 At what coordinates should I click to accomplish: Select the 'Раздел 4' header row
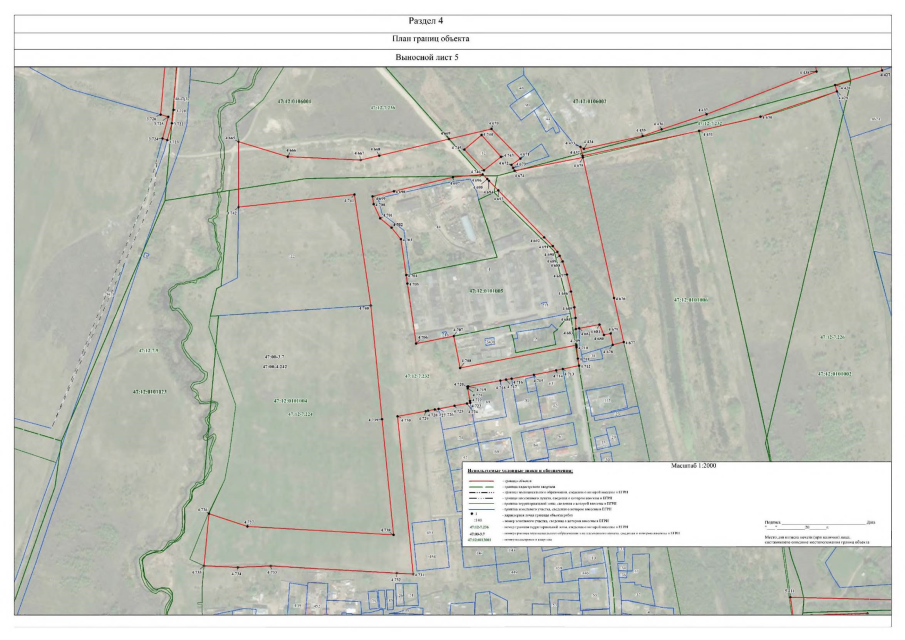(452, 21)
